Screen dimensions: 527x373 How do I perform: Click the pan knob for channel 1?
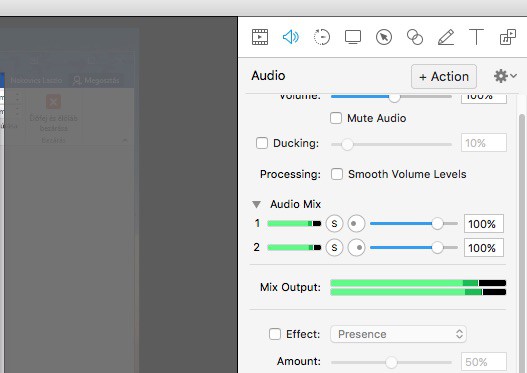(356, 223)
